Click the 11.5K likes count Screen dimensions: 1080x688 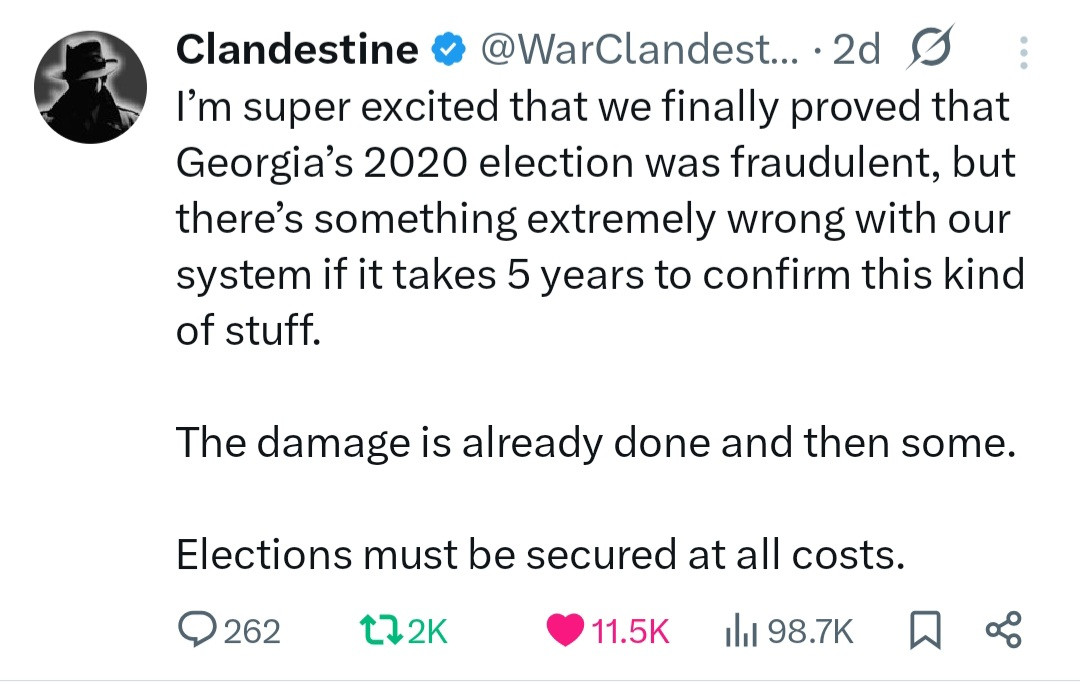(630, 631)
